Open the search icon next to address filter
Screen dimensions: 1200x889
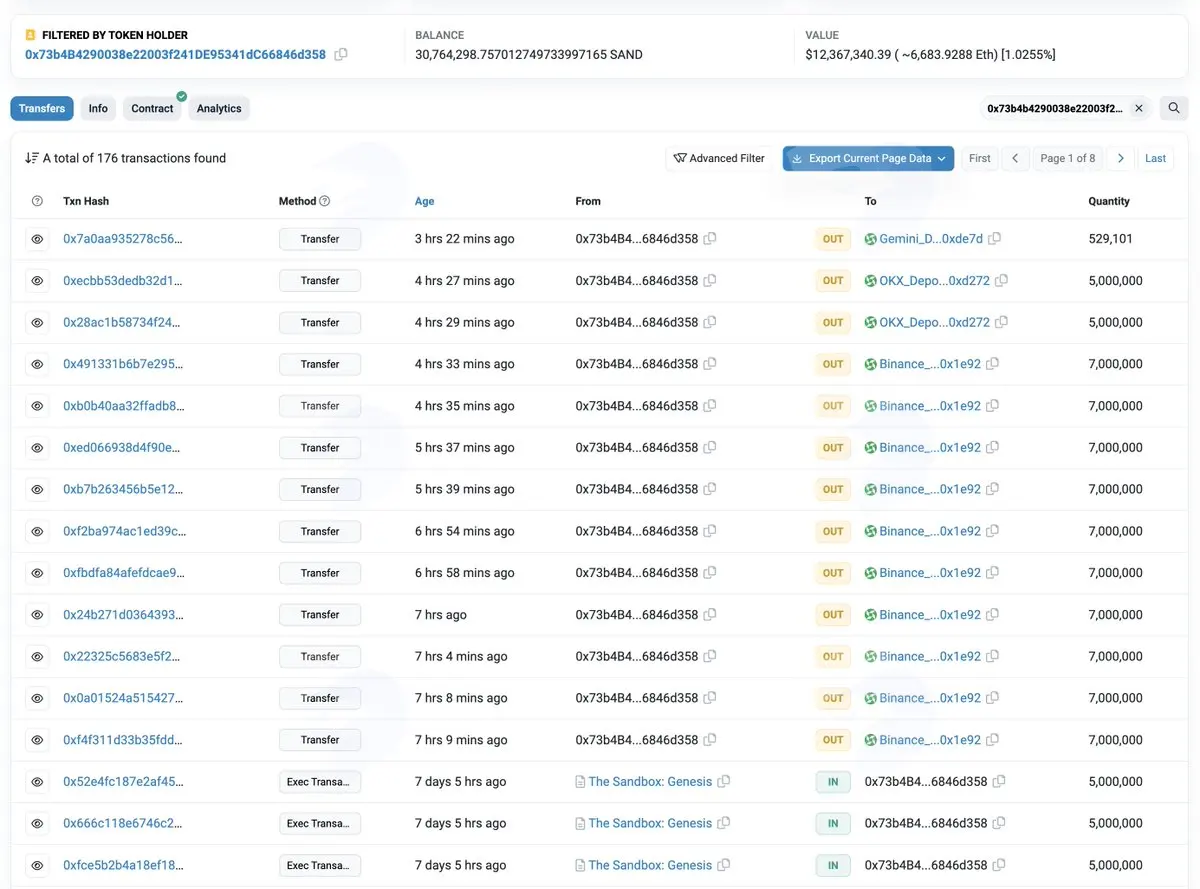click(x=1174, y=108)
